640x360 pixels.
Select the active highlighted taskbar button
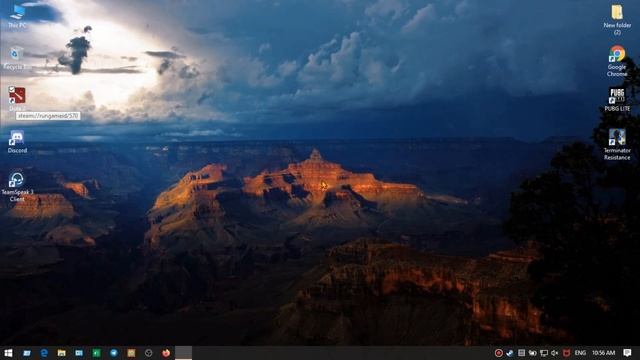[x=184, y=353]
